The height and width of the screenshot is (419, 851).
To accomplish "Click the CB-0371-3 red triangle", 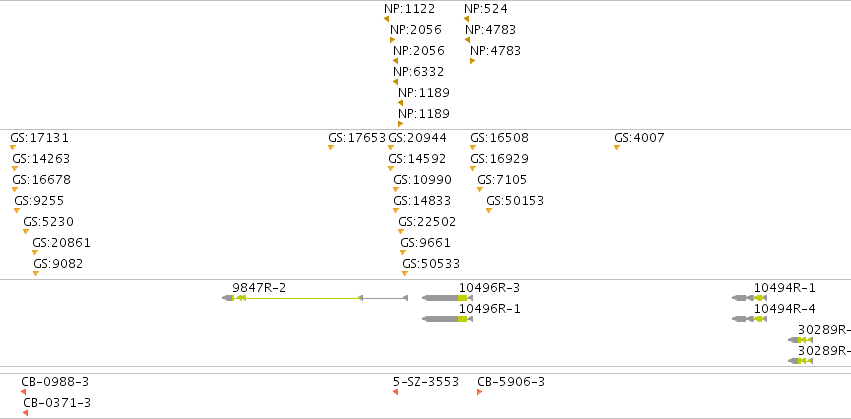I will pyautogui.click(x=26, y=413).
